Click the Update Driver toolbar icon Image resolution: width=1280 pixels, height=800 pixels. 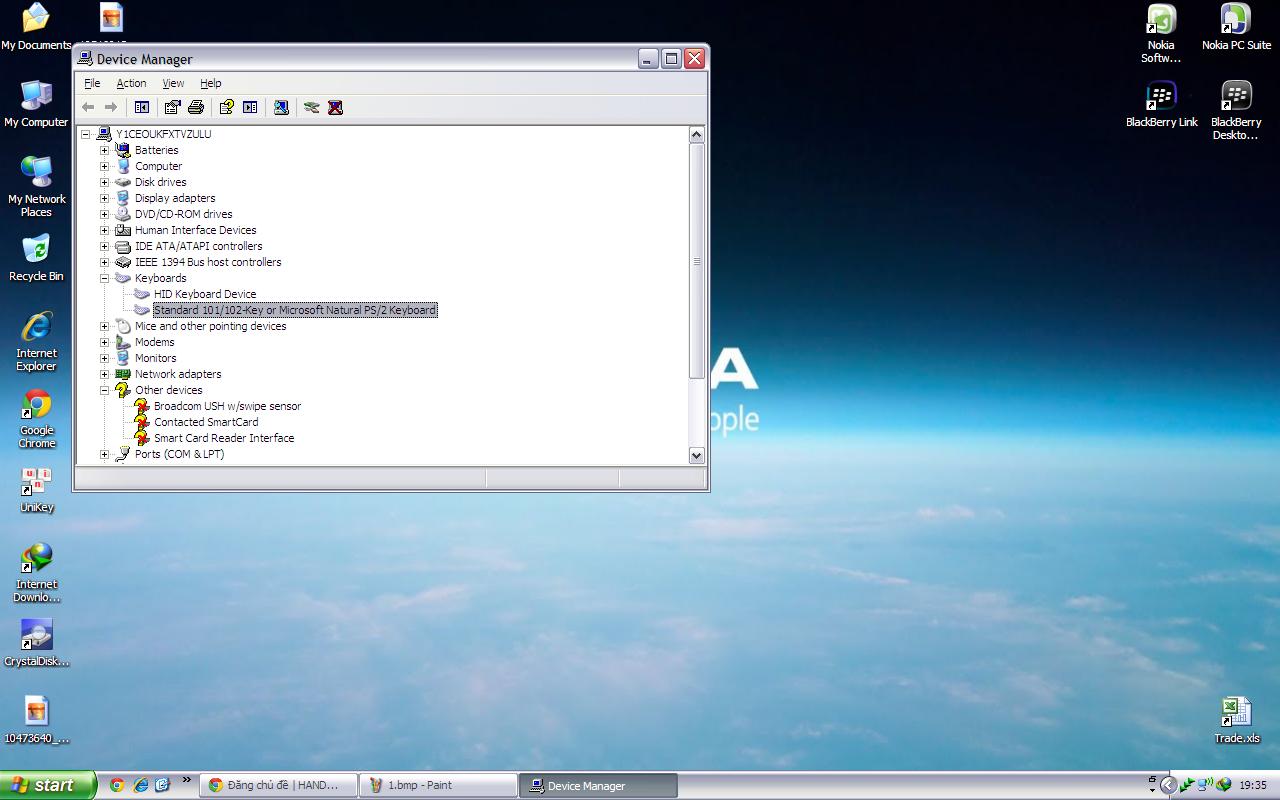pos(311,107)
